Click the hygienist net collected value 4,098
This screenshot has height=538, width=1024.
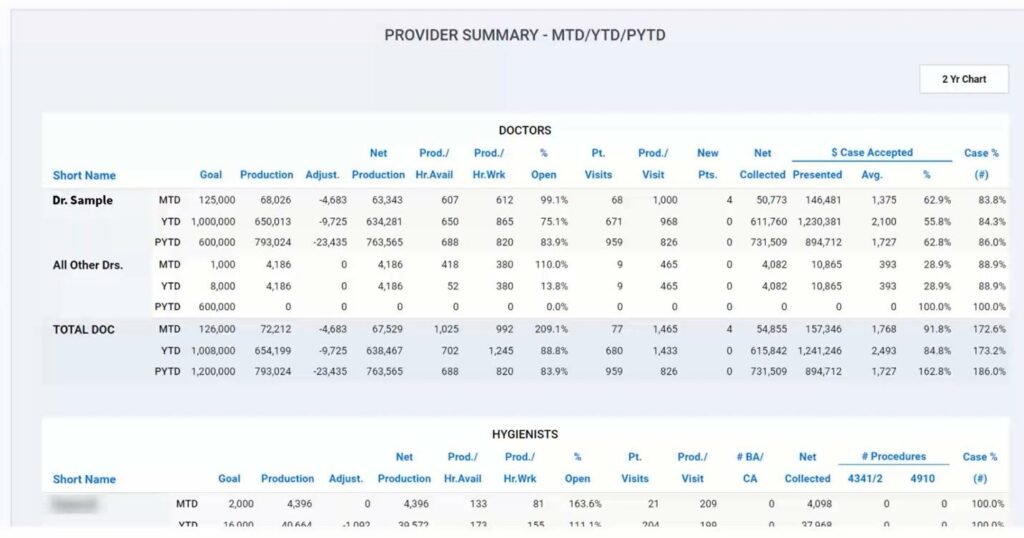point(819,504)
